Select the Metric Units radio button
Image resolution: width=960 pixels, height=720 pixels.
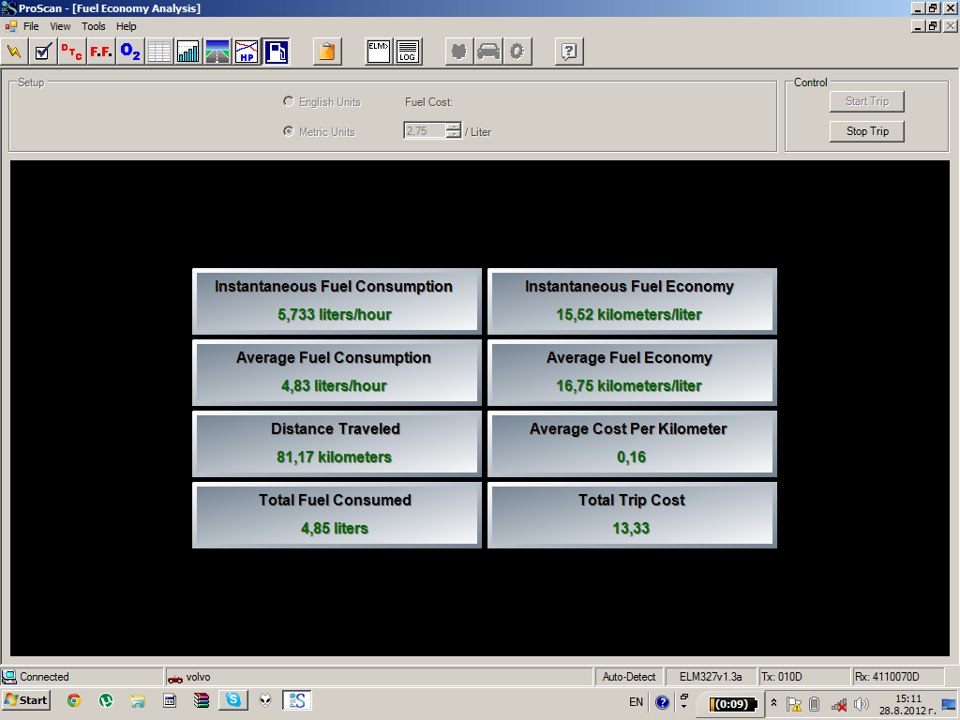coord(289,131)
